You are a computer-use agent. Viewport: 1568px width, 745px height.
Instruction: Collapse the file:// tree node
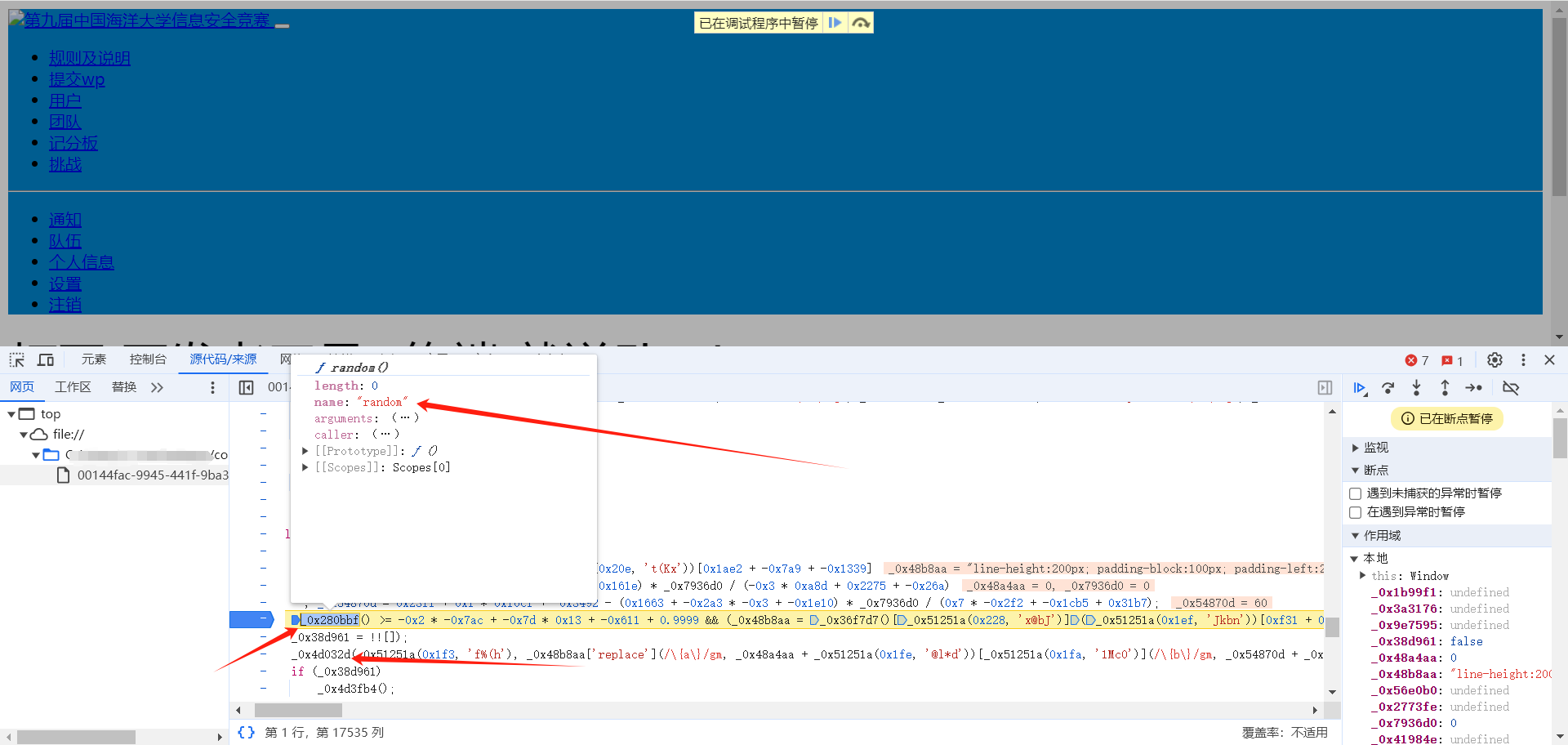[x=24, y=435]
